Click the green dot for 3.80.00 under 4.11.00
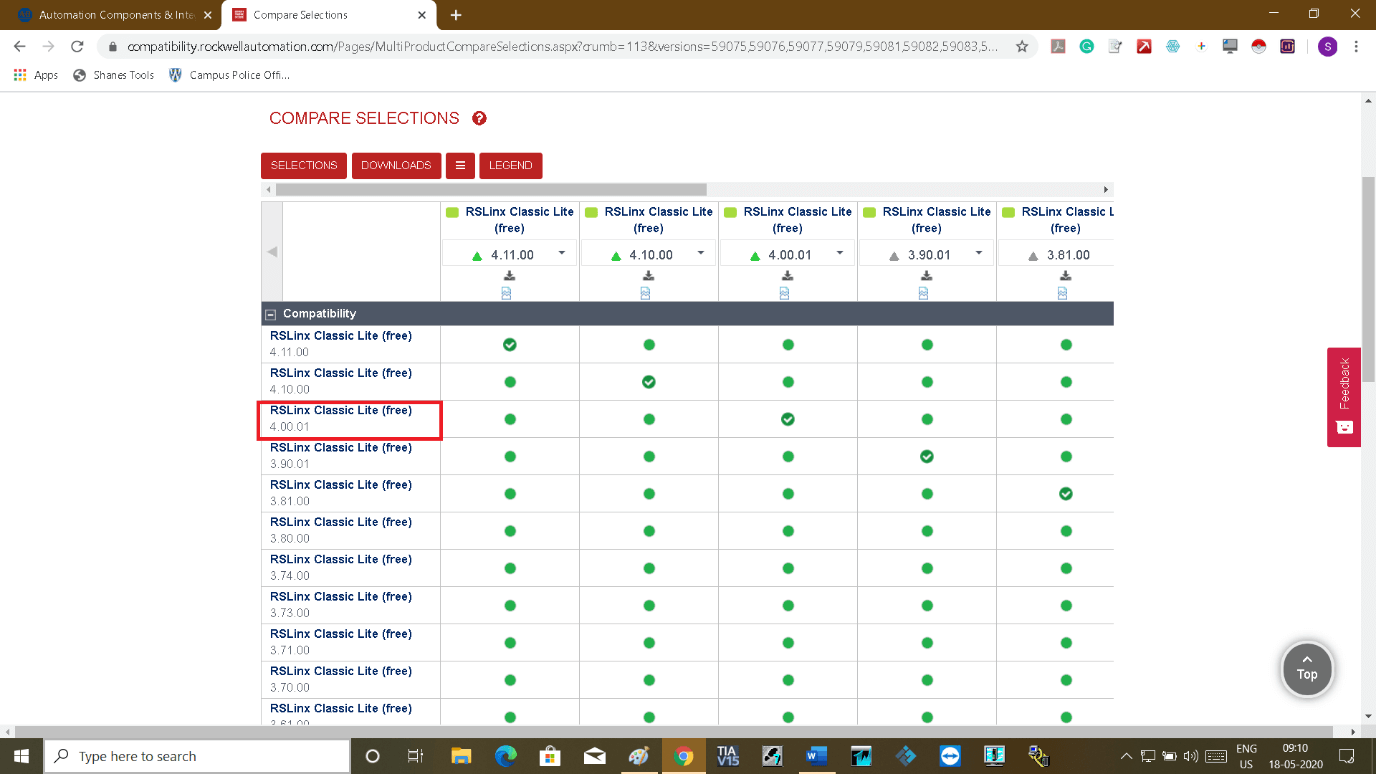The width and height of the screenshot is (1376, 774). pos(510,531)
